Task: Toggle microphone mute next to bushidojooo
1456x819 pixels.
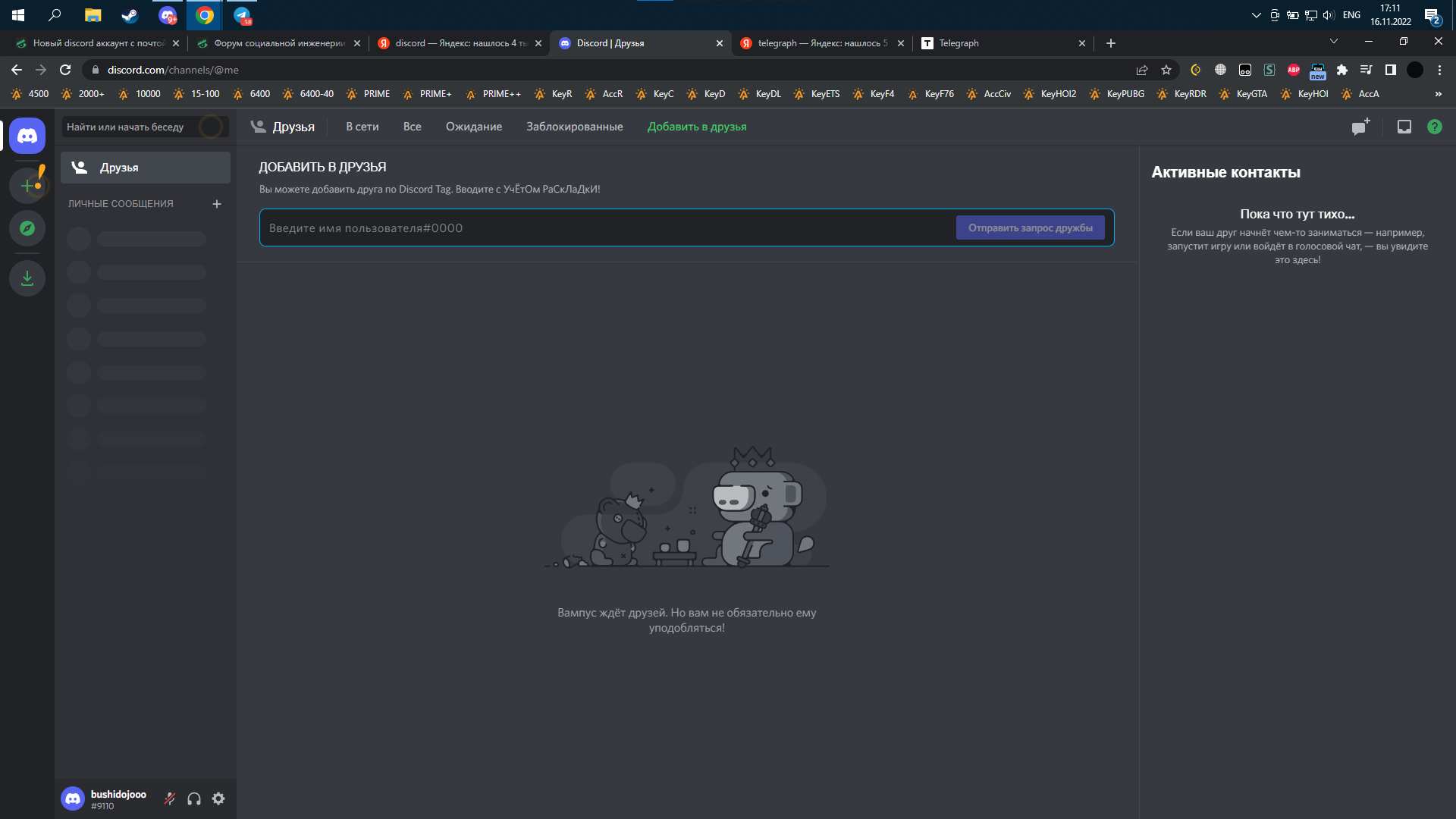Action: click(x=170, y=799)
